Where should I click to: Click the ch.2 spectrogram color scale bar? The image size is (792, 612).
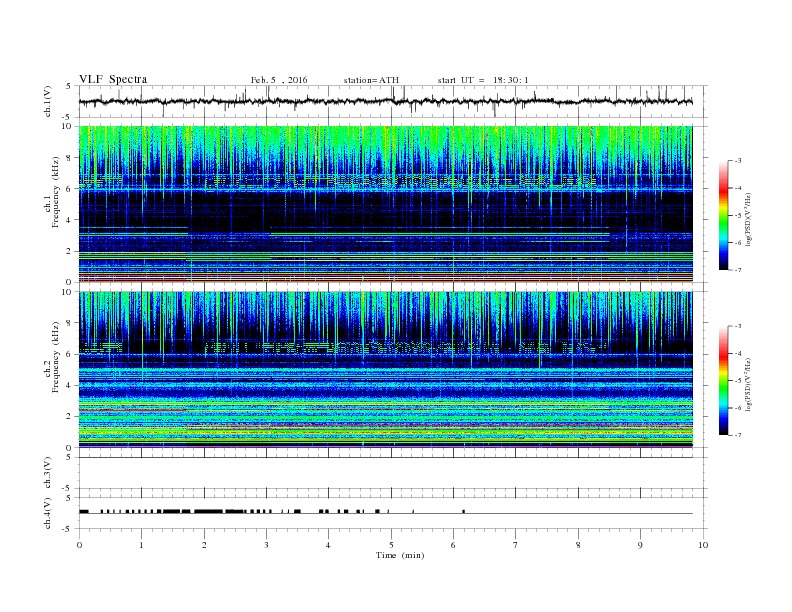coord(723,381)
